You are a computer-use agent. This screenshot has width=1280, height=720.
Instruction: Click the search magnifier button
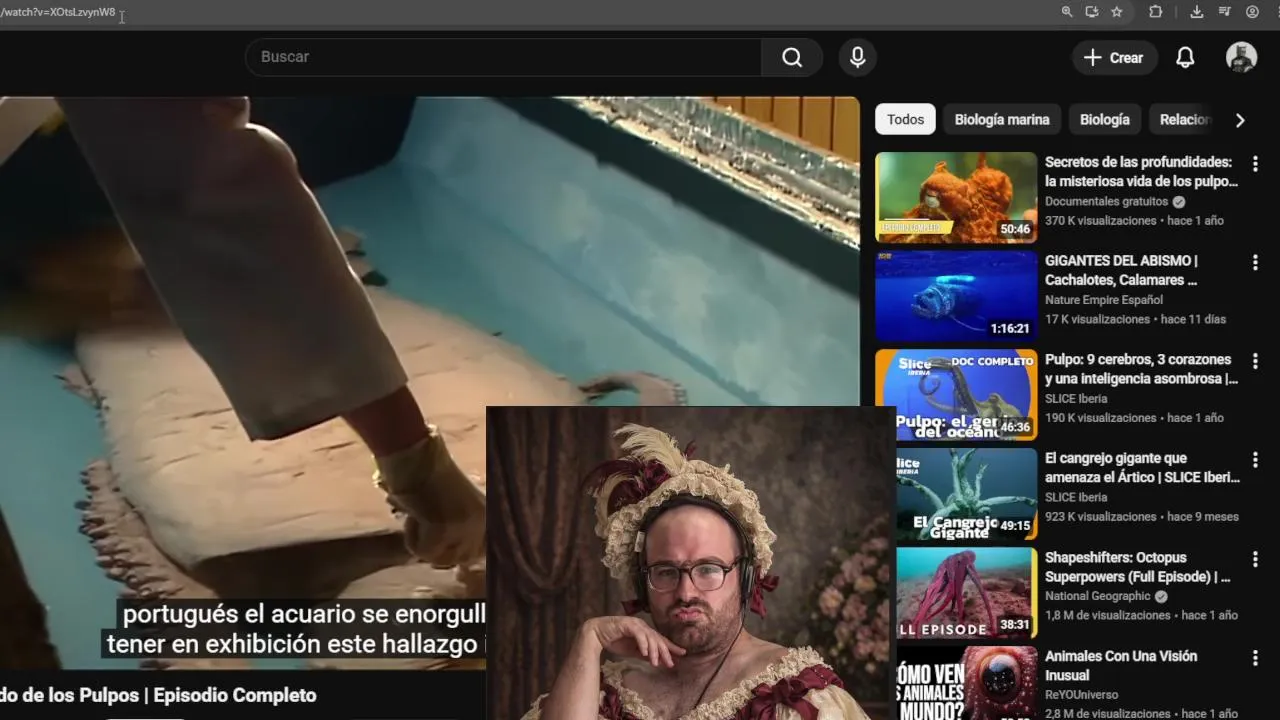792,57
